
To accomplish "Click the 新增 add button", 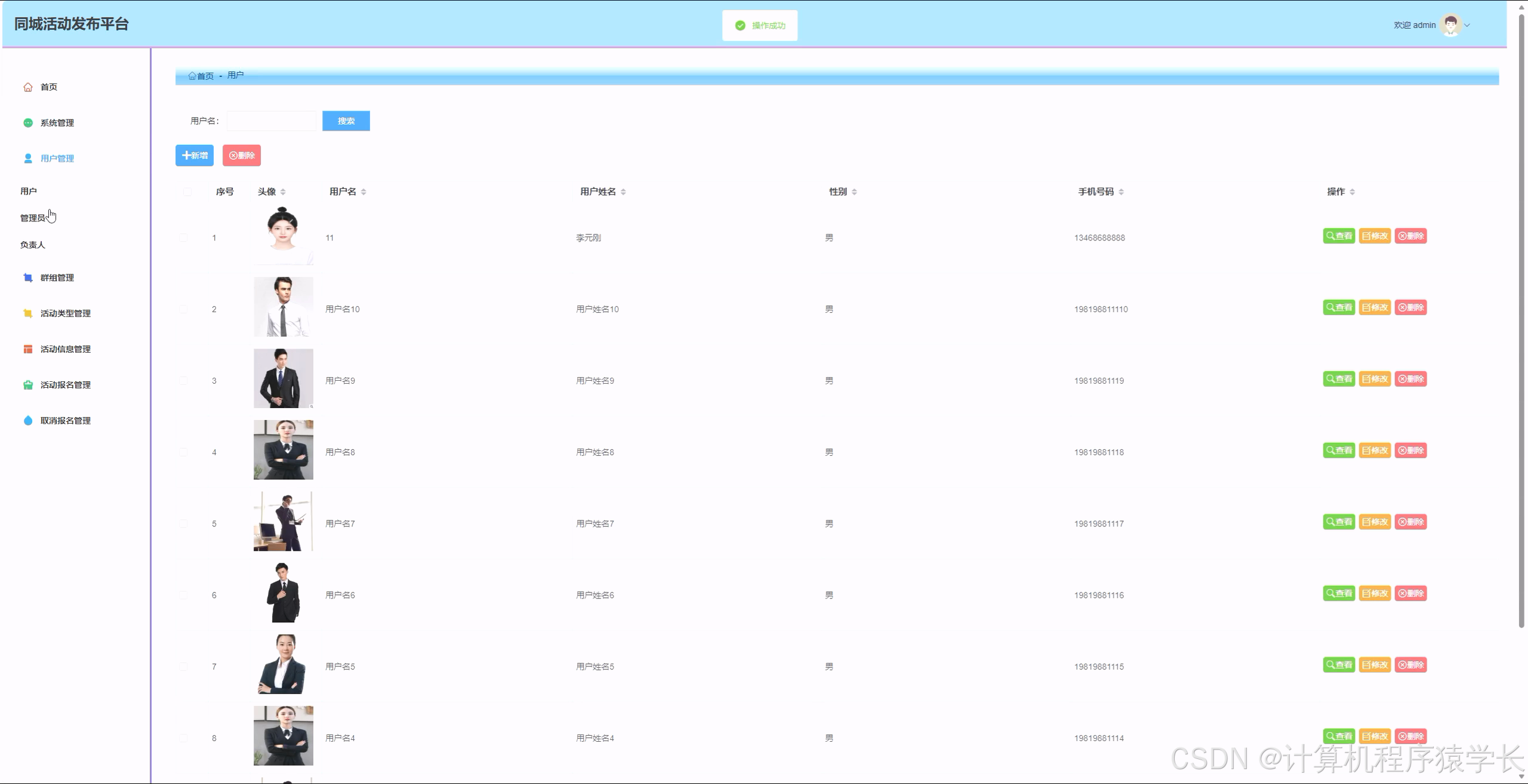I will pos(195,156).
